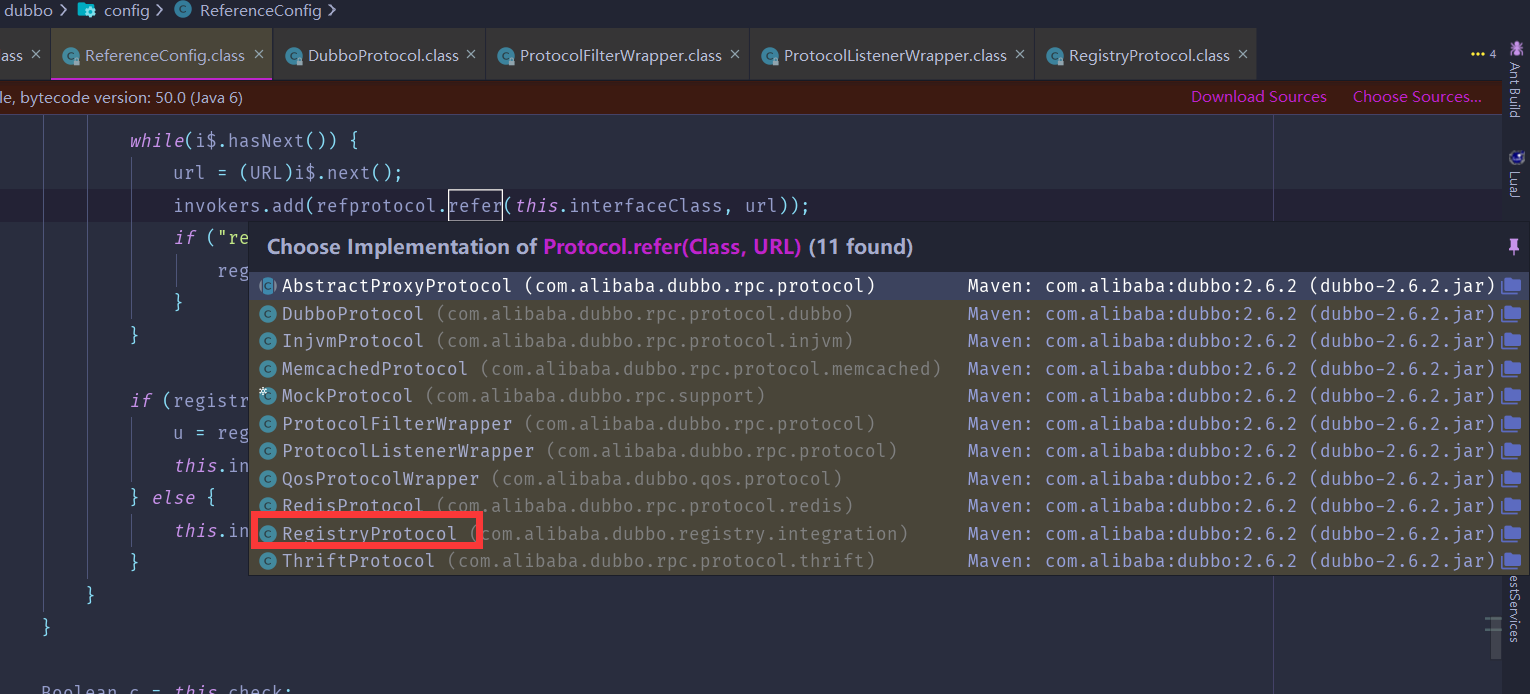Close the DubboProtocol.class tab
This screenshot has width=1530, height=694.
pyautogui.click(x=473, y=55)
